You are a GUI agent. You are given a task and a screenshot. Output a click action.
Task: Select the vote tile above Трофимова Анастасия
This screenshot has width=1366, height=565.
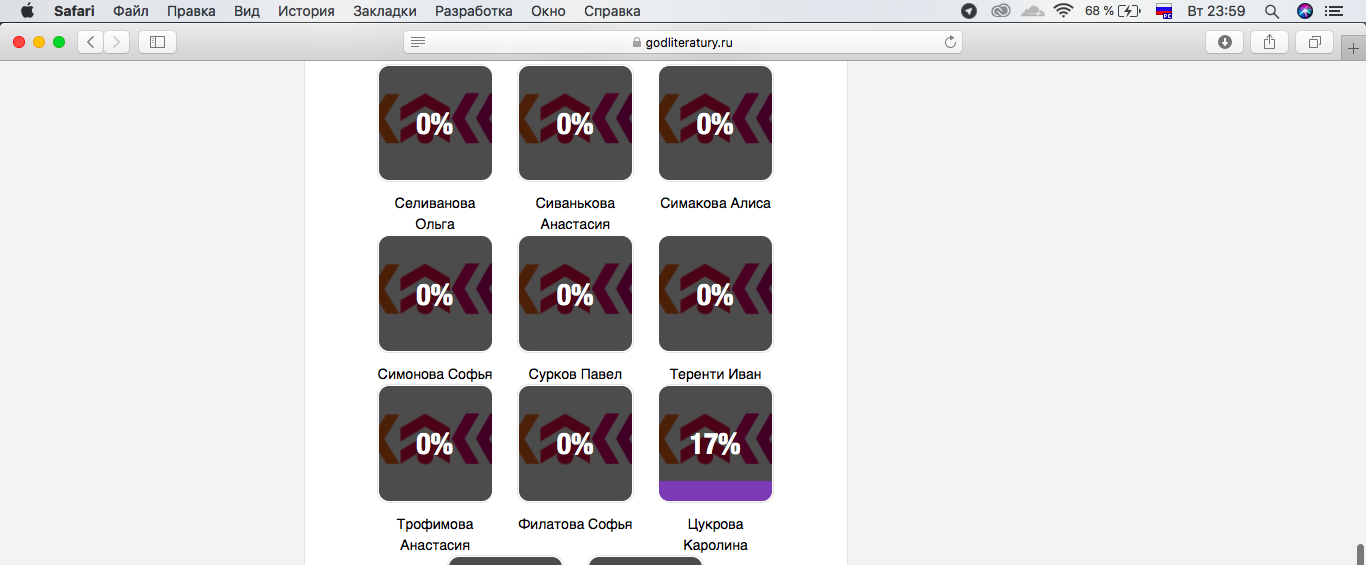[x=435, y=444]
